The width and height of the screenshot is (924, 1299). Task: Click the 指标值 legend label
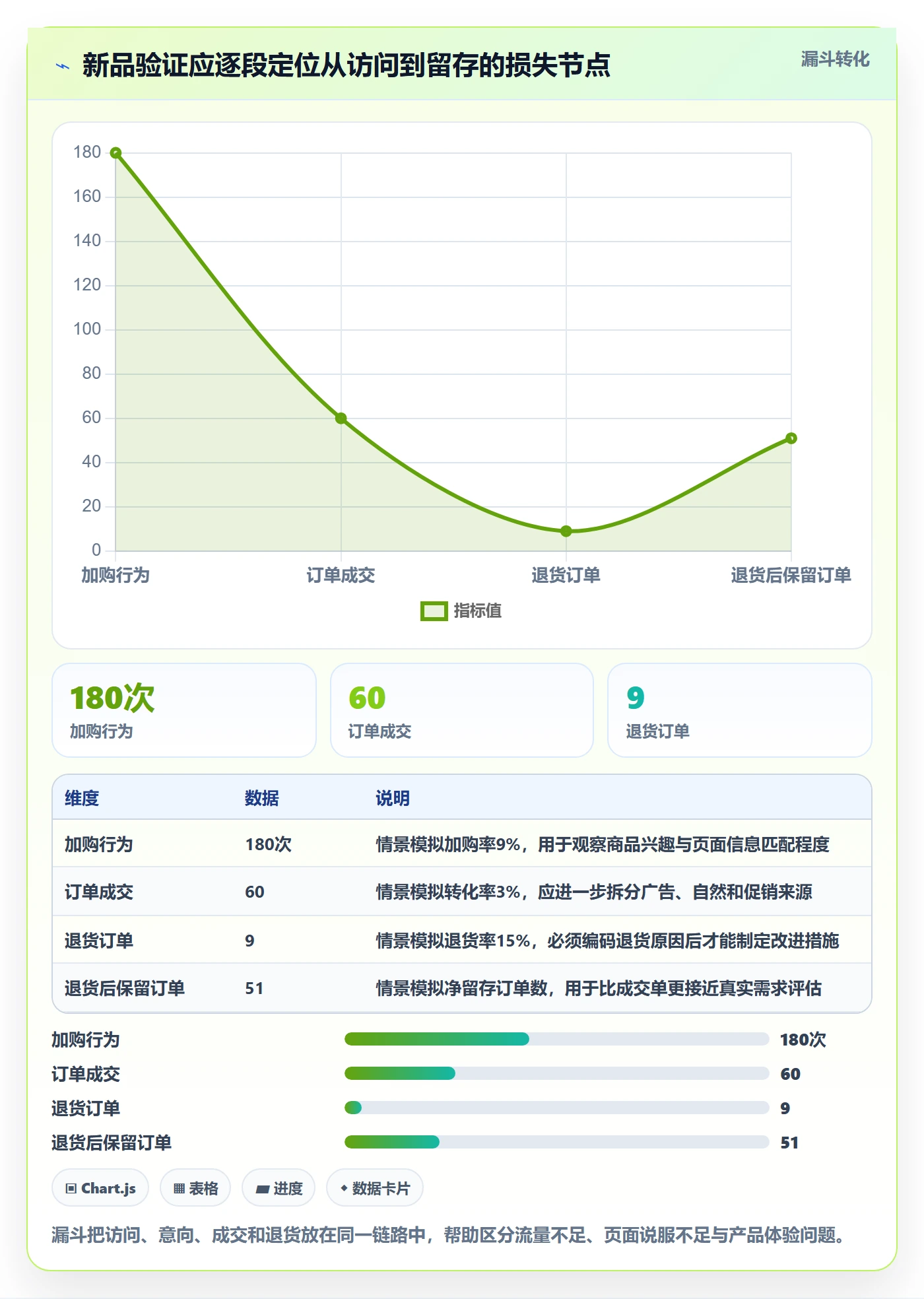(x=478, y=611)
